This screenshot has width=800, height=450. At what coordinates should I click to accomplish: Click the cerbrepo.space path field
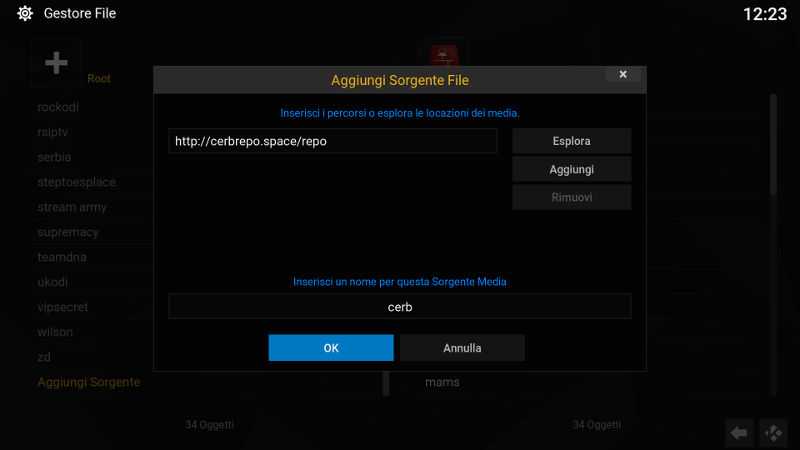(333, 141)
